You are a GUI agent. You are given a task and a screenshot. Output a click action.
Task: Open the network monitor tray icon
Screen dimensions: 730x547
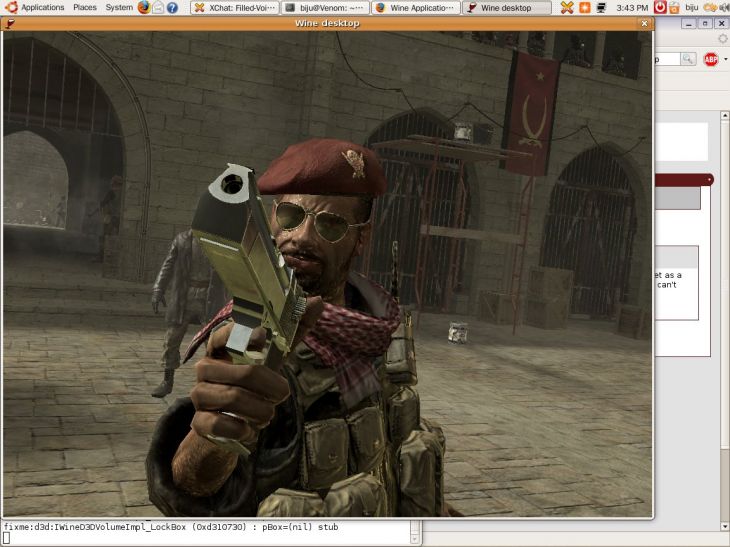click(x=601, y=7)
